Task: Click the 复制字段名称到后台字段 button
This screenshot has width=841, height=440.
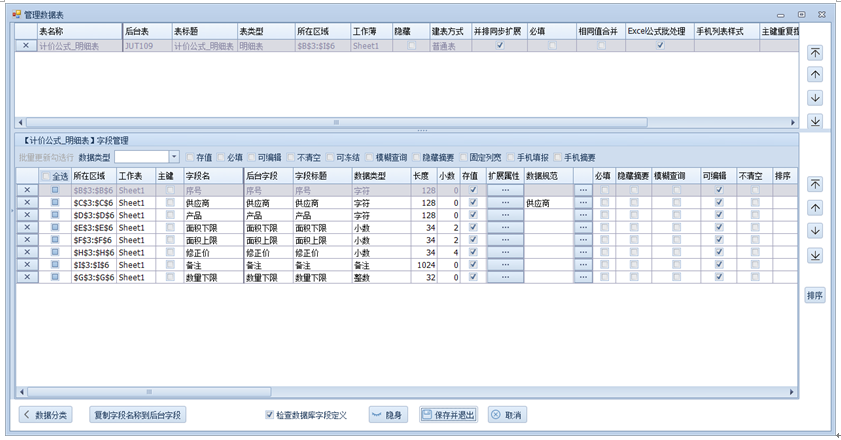Action: [138, 415]
